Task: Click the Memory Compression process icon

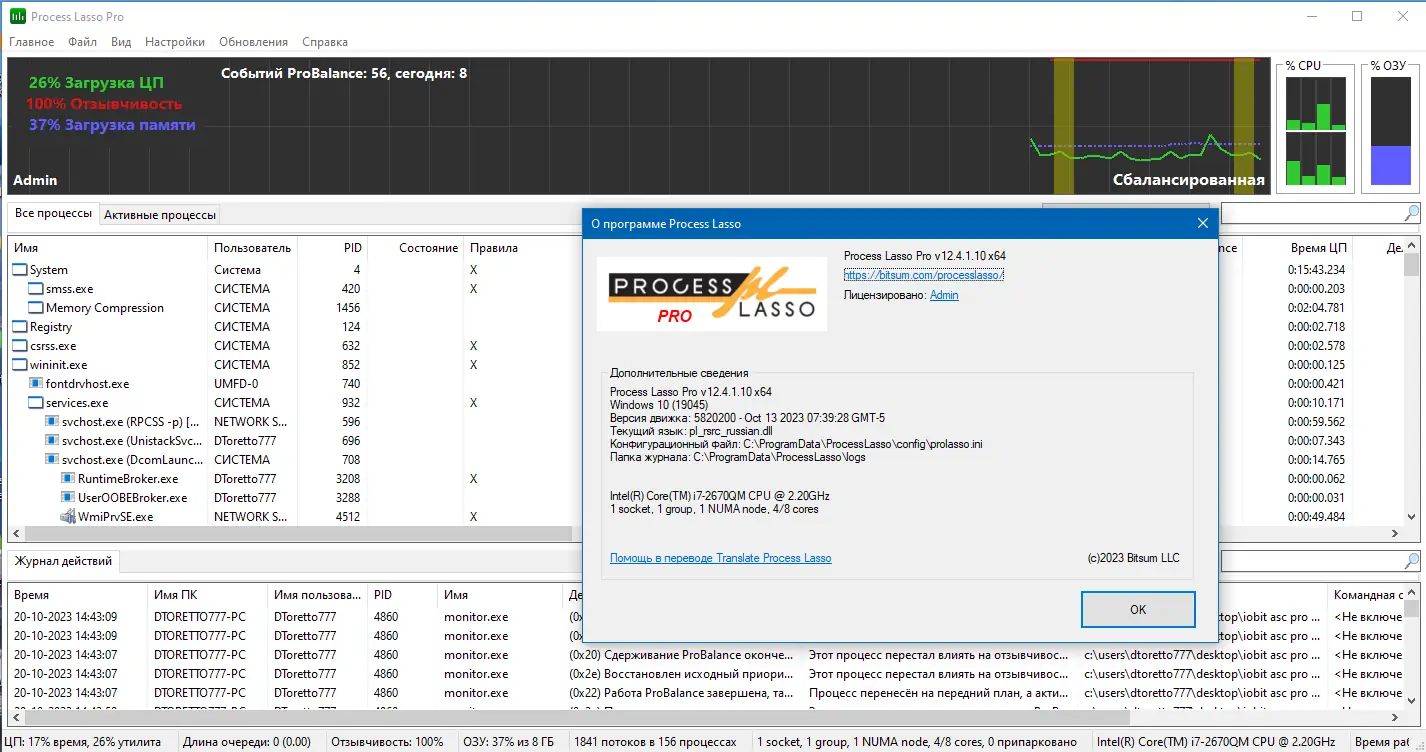Action: point(36,308)
